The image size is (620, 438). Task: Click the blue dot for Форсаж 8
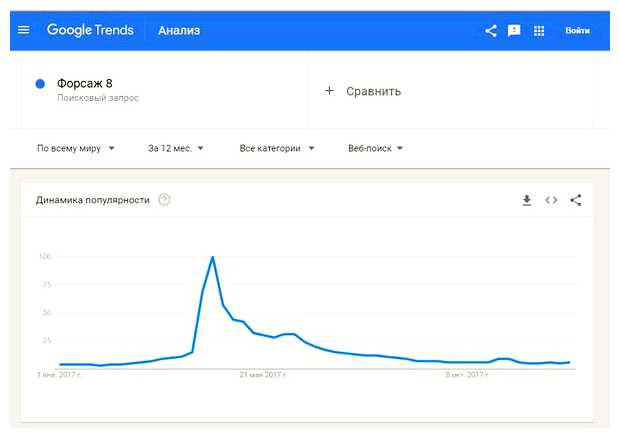tap(40, 84)
